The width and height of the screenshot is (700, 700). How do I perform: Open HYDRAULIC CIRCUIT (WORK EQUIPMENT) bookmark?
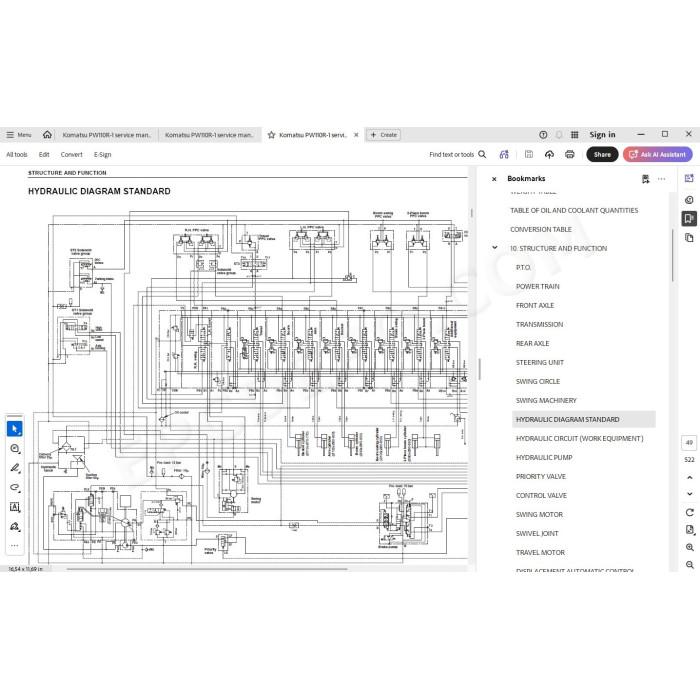(579, 438)
